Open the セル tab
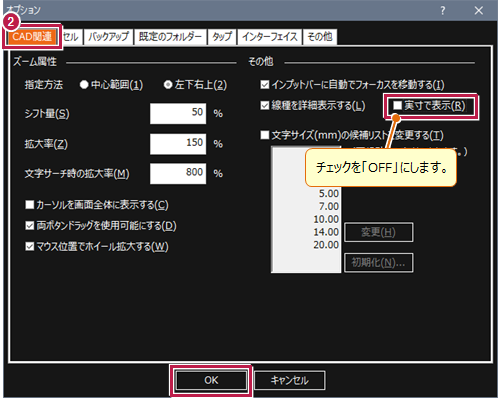This screenshot has width=498, height=399. 71,37
